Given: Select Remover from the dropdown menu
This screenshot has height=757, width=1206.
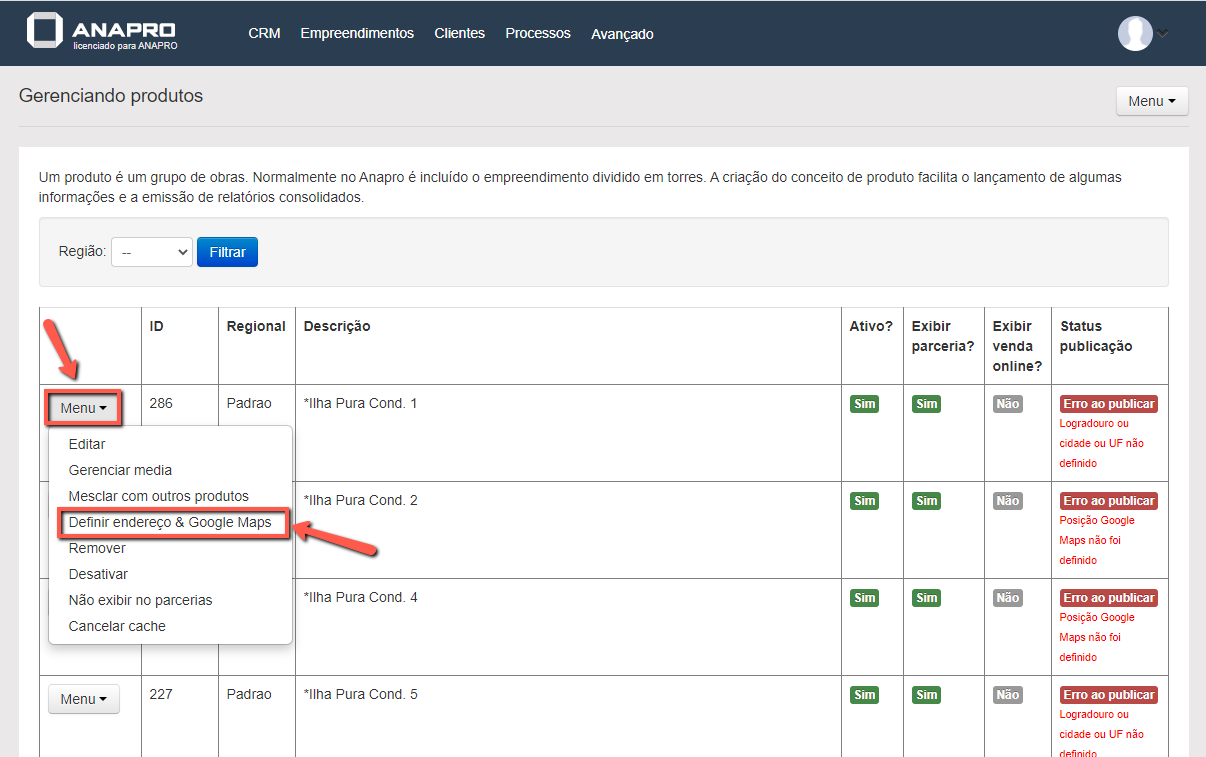Looking at the screenshot, I should (x=97, y=548).
